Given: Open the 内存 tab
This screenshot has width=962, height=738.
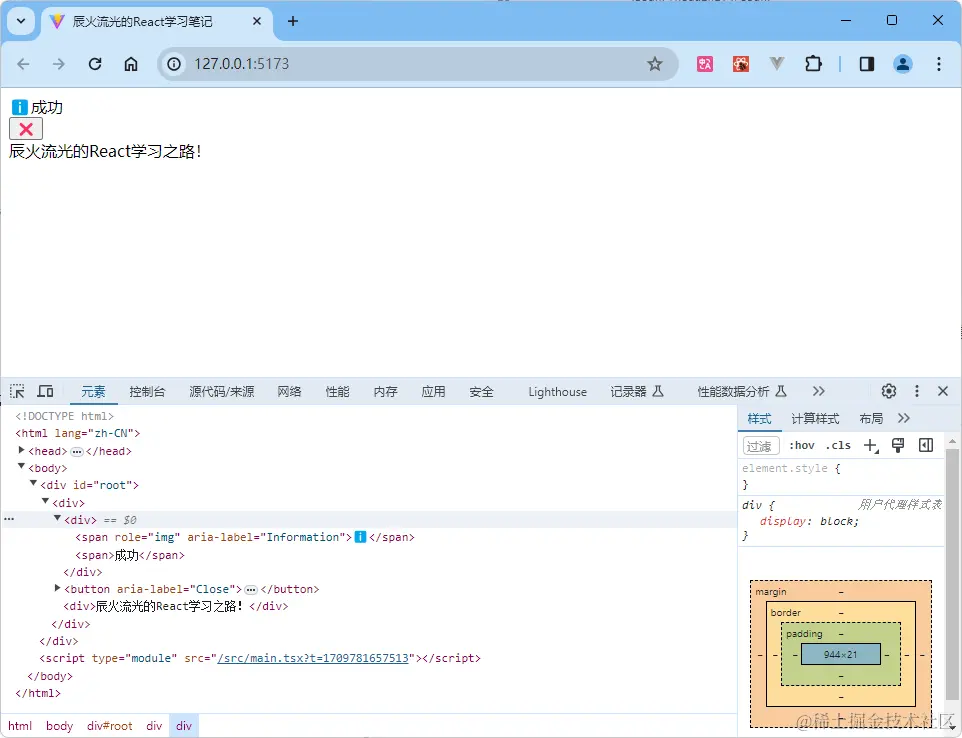Looking at the screenshot, I should 385,391.
